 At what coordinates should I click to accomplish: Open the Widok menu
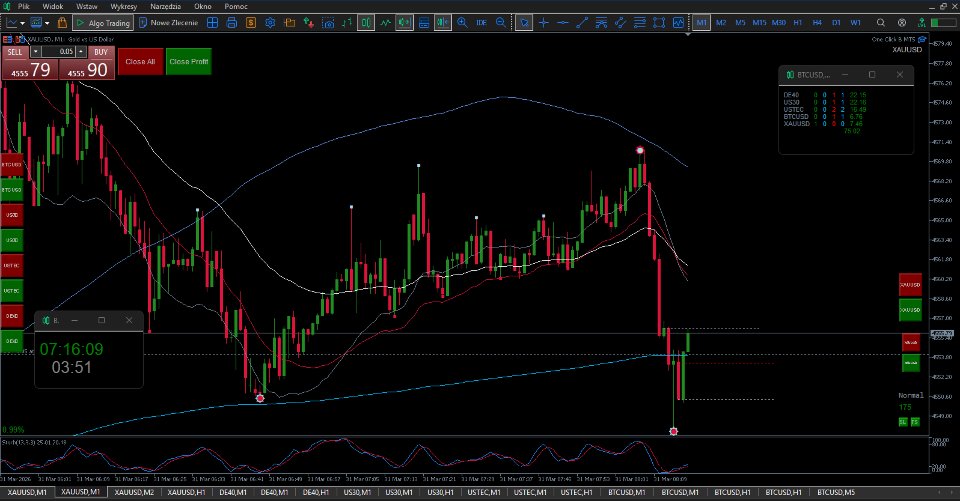point(53,6)
